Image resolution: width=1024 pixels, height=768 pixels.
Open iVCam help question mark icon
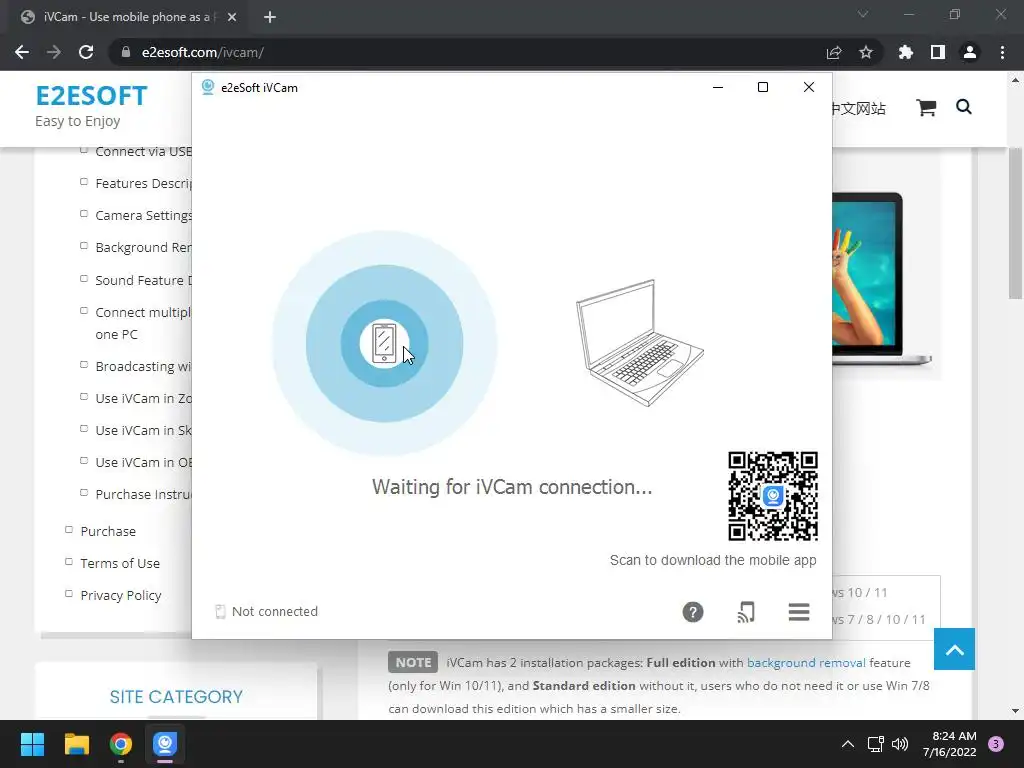pyautogui.click(x=693, y=612)
